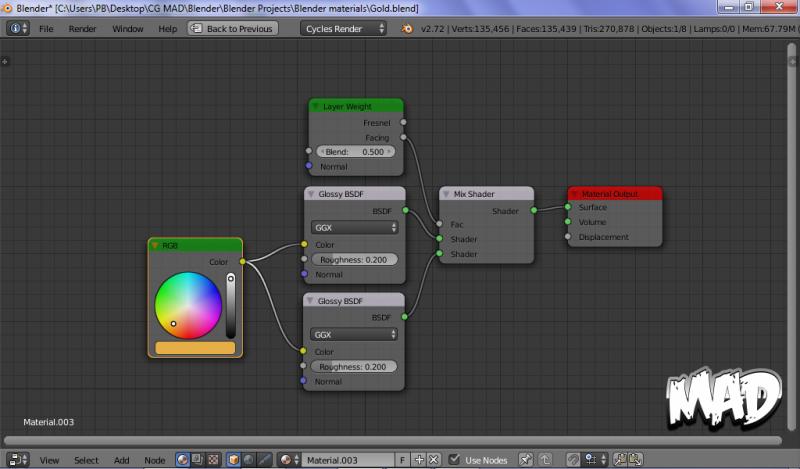Open GGX distribution dropdown on top Glossy BSDF

coord(355,227)
